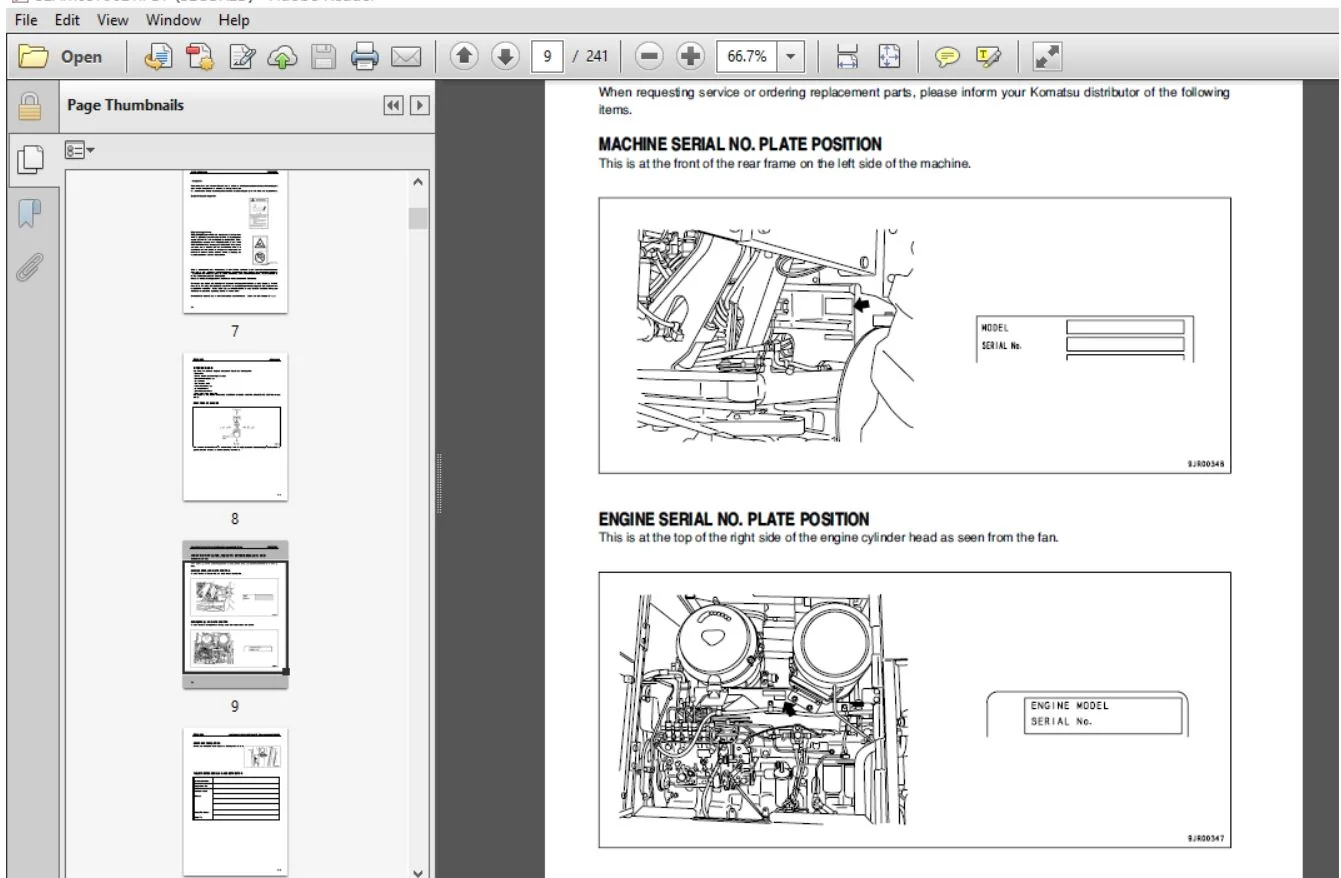Send file via email envelope icon
This screenshot has height=878, width=1341.
tap(405, 57)
